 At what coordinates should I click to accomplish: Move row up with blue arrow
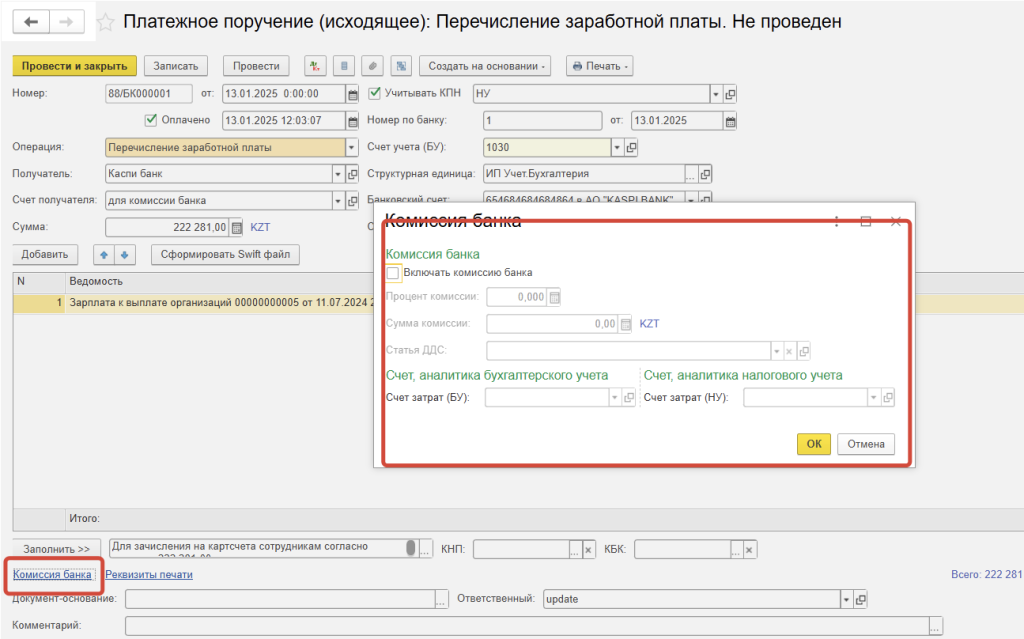click(x=104, y=255)
